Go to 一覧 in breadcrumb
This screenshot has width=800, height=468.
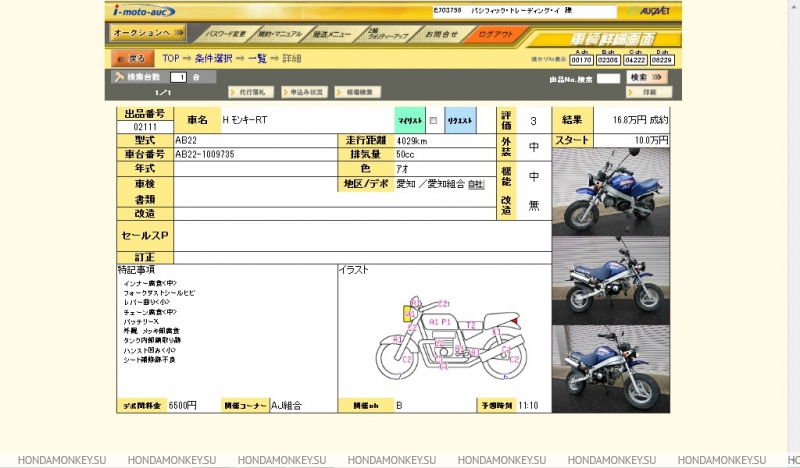tap(258, 58)
